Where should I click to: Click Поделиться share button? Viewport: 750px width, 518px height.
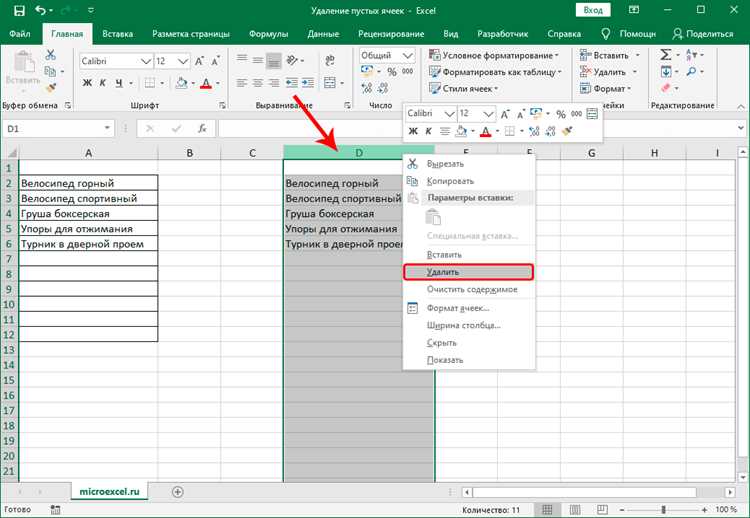point(703,34)
